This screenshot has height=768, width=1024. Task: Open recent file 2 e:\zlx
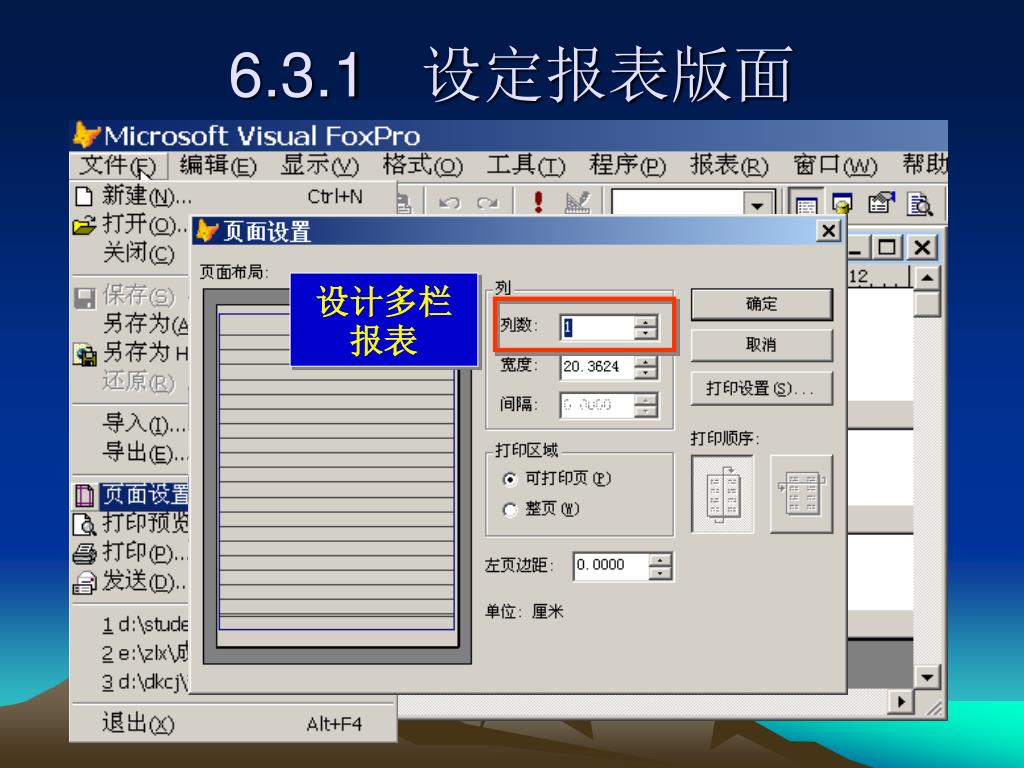click(145, 653)
